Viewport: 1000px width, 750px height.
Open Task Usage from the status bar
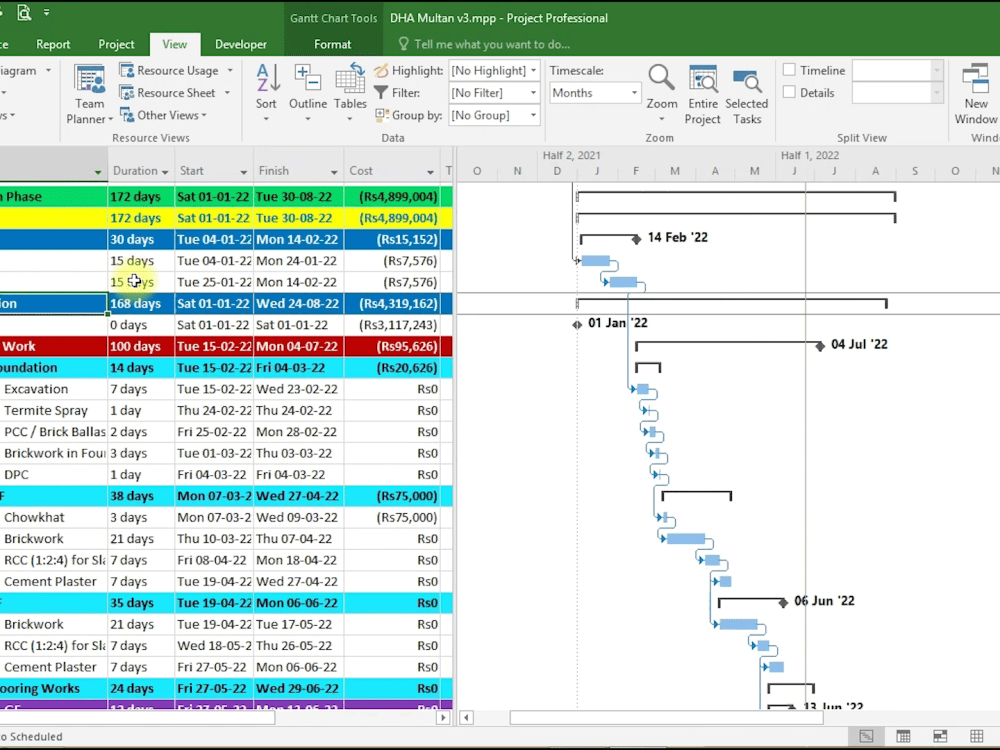point(903,736)
